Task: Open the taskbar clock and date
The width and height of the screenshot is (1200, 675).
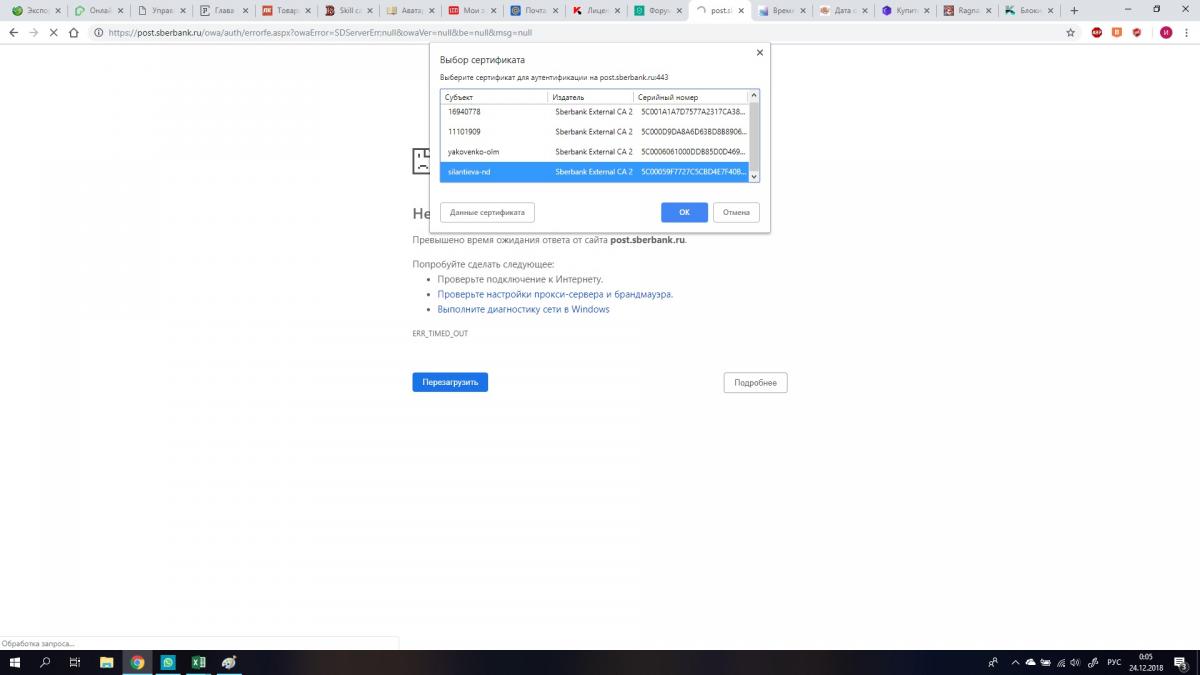Action: coord(1146,662)
